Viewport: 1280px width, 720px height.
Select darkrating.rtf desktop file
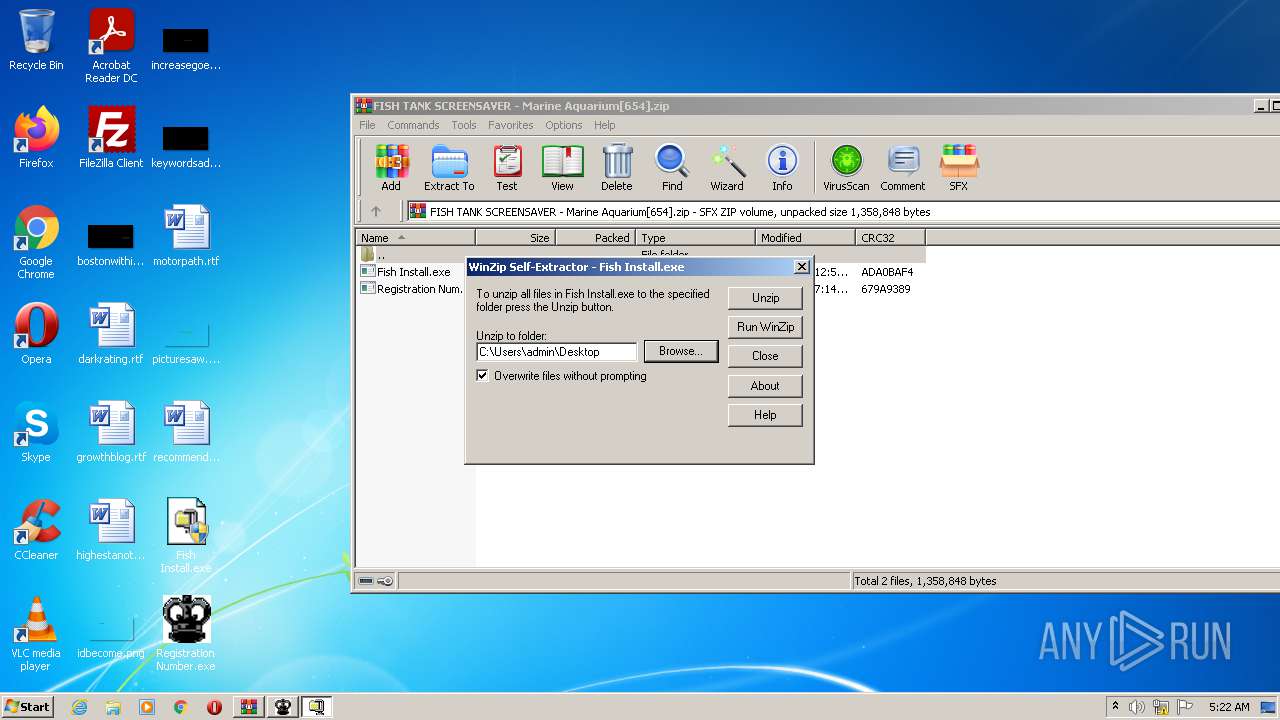pos(111,335)
